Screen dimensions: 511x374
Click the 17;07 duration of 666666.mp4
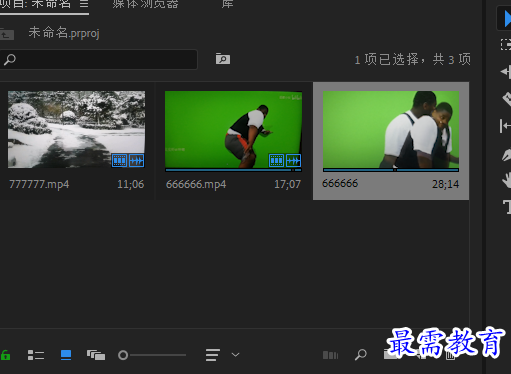click(287, 184)
